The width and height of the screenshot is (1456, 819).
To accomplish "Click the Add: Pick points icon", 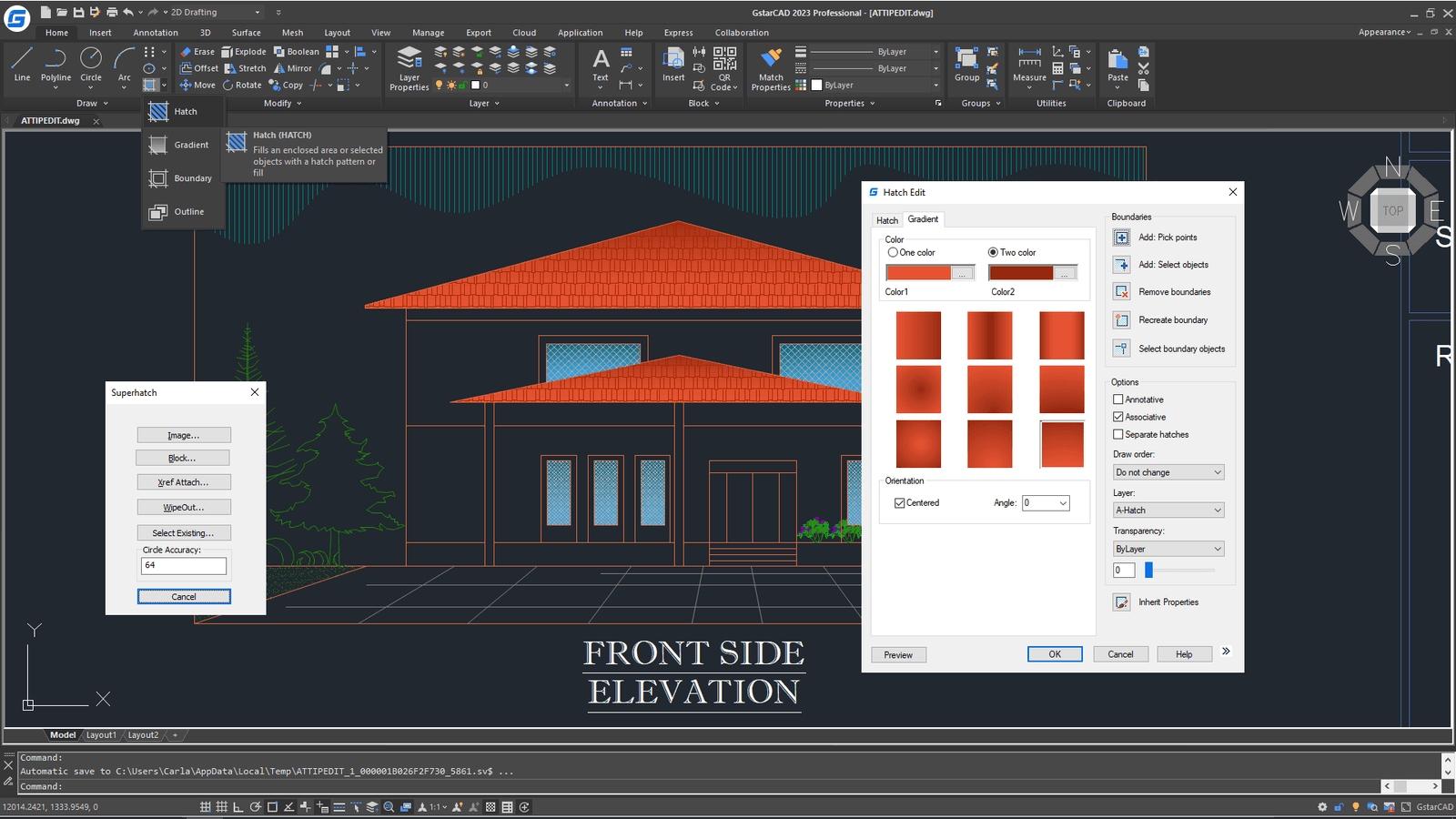I will [1122, 238].
